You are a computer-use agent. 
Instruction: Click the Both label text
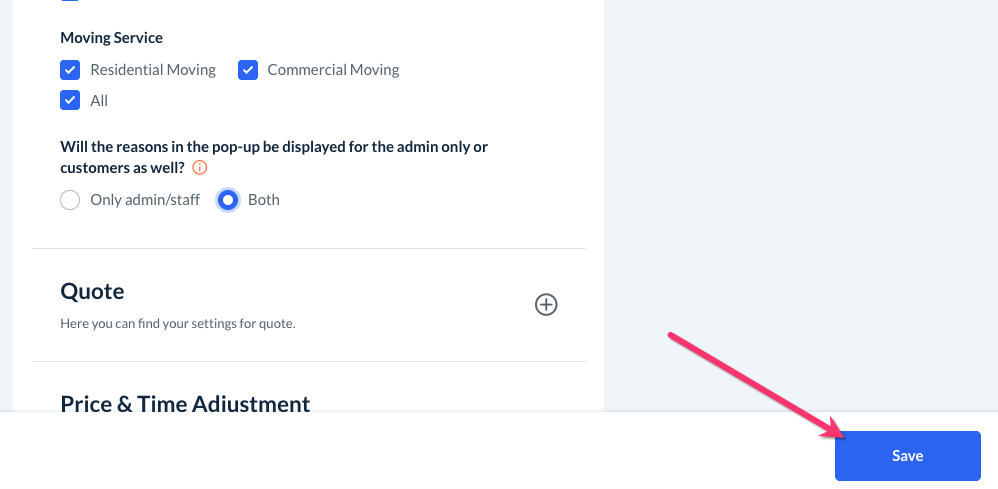264,200
